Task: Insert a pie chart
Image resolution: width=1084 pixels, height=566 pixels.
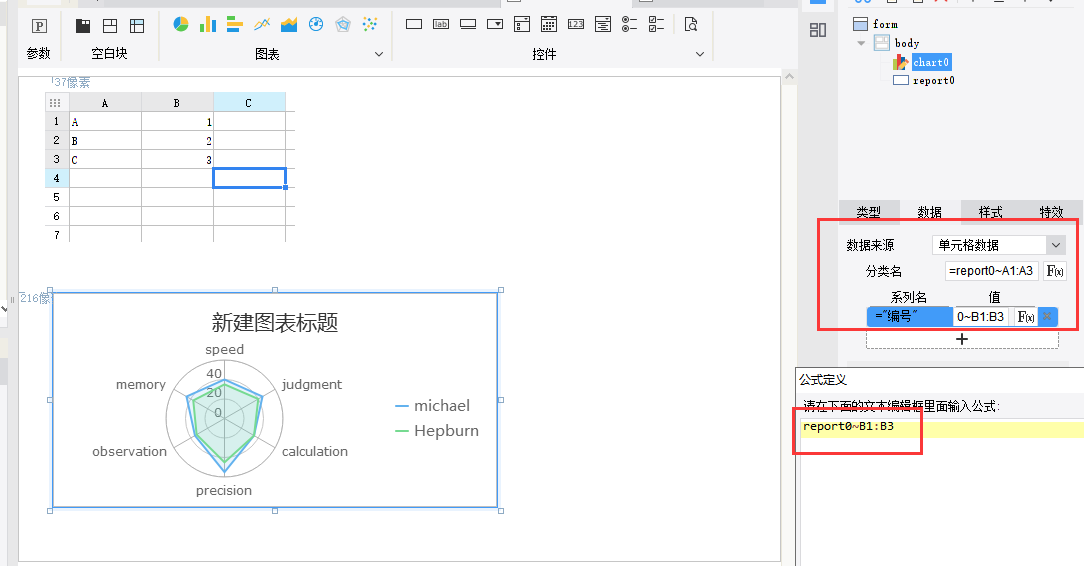Action: 181,25
